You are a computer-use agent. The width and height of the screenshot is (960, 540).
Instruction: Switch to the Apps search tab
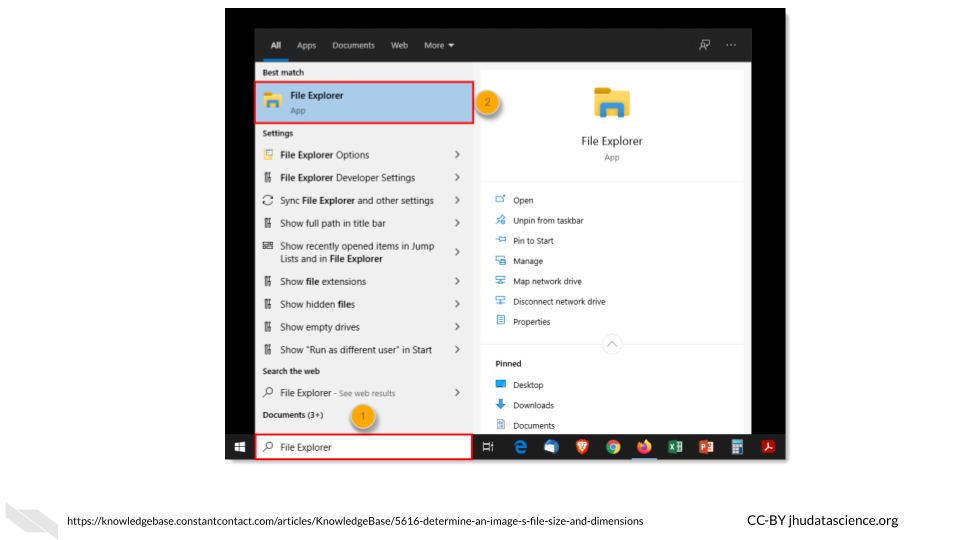coord(306,45)
